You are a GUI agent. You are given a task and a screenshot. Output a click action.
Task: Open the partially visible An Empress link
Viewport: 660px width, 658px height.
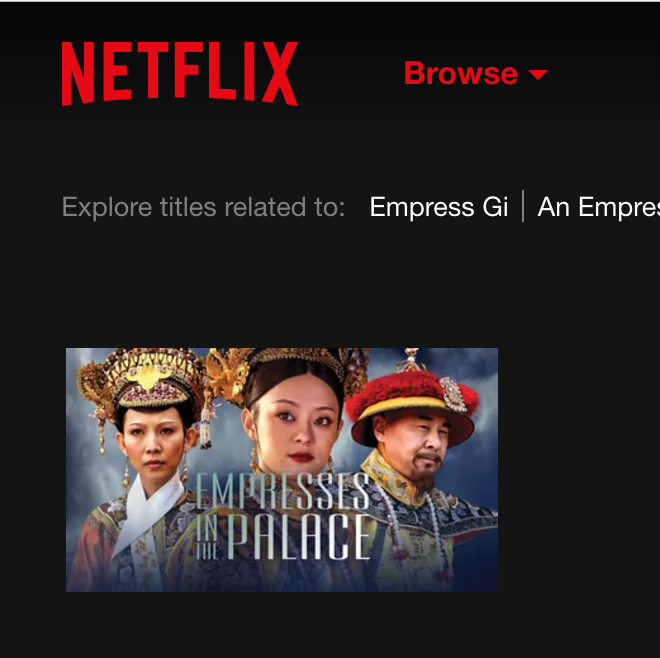(599, 207)
